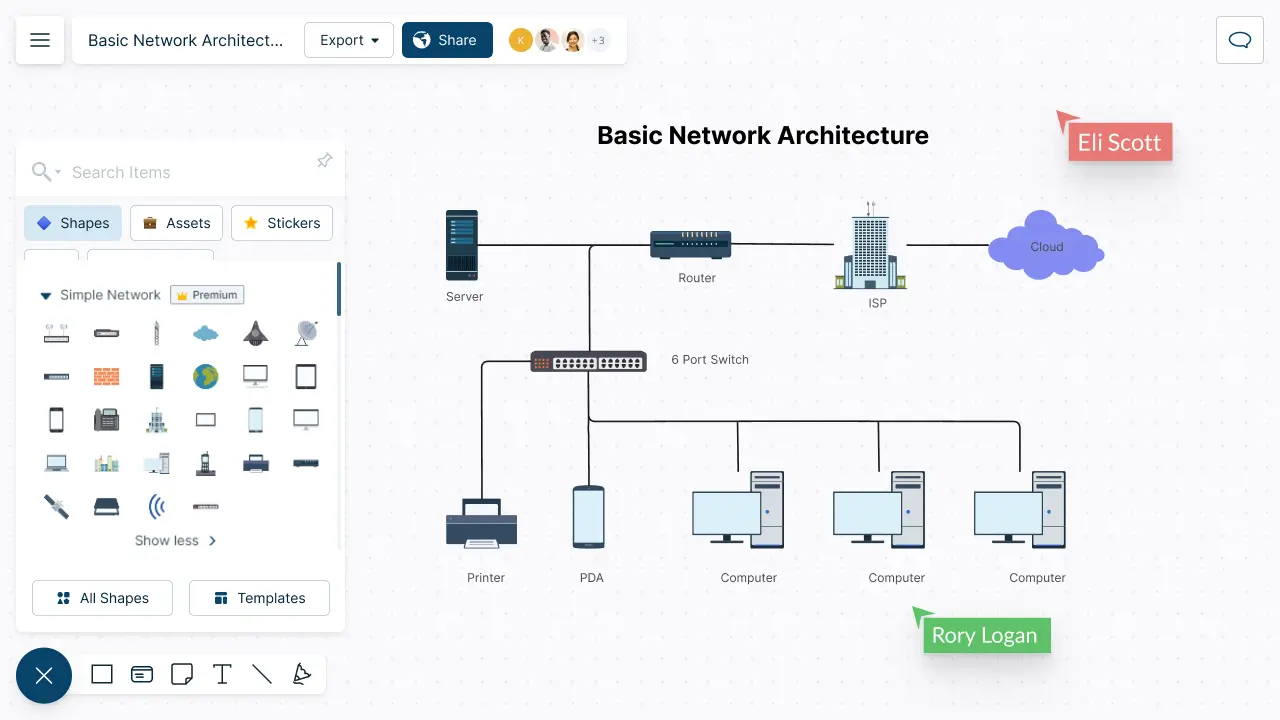Viewport: 1280px width, 720px height.
Task: Click the 'PDA' label on canvas
Action: click(x=592, y=577)
